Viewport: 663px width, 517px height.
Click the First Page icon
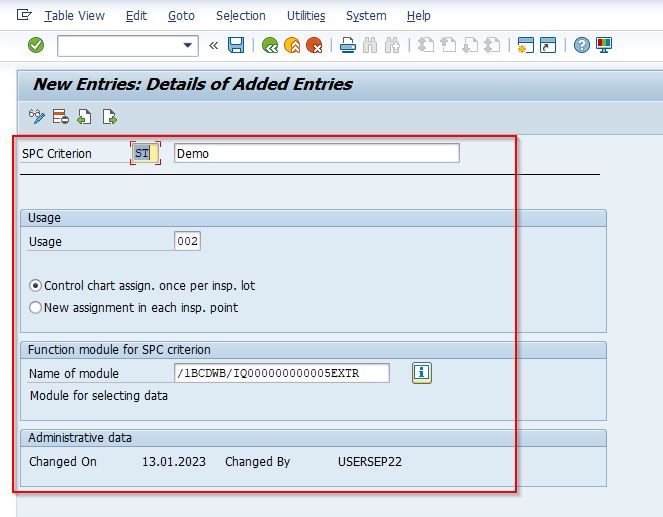pyautogui.click(x=426, y=45)
